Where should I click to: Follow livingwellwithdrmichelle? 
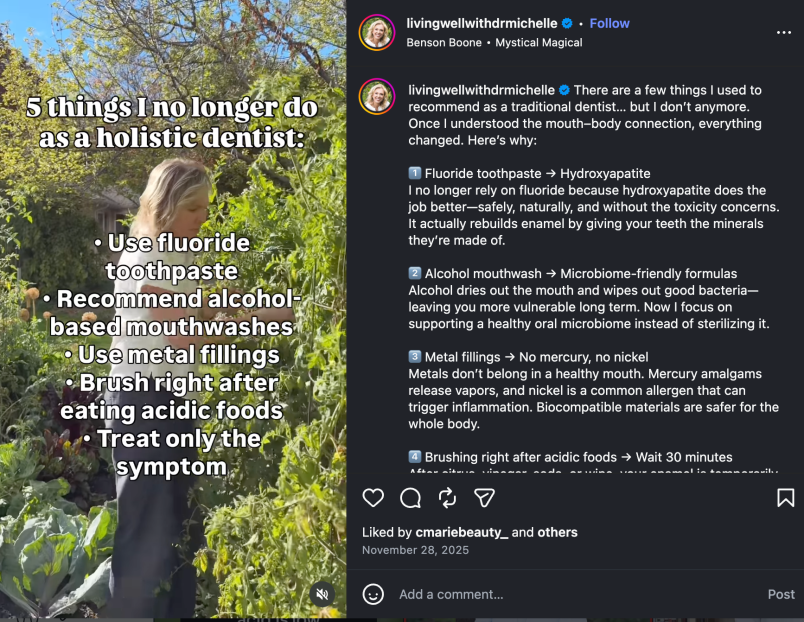(x=610, y=23)
